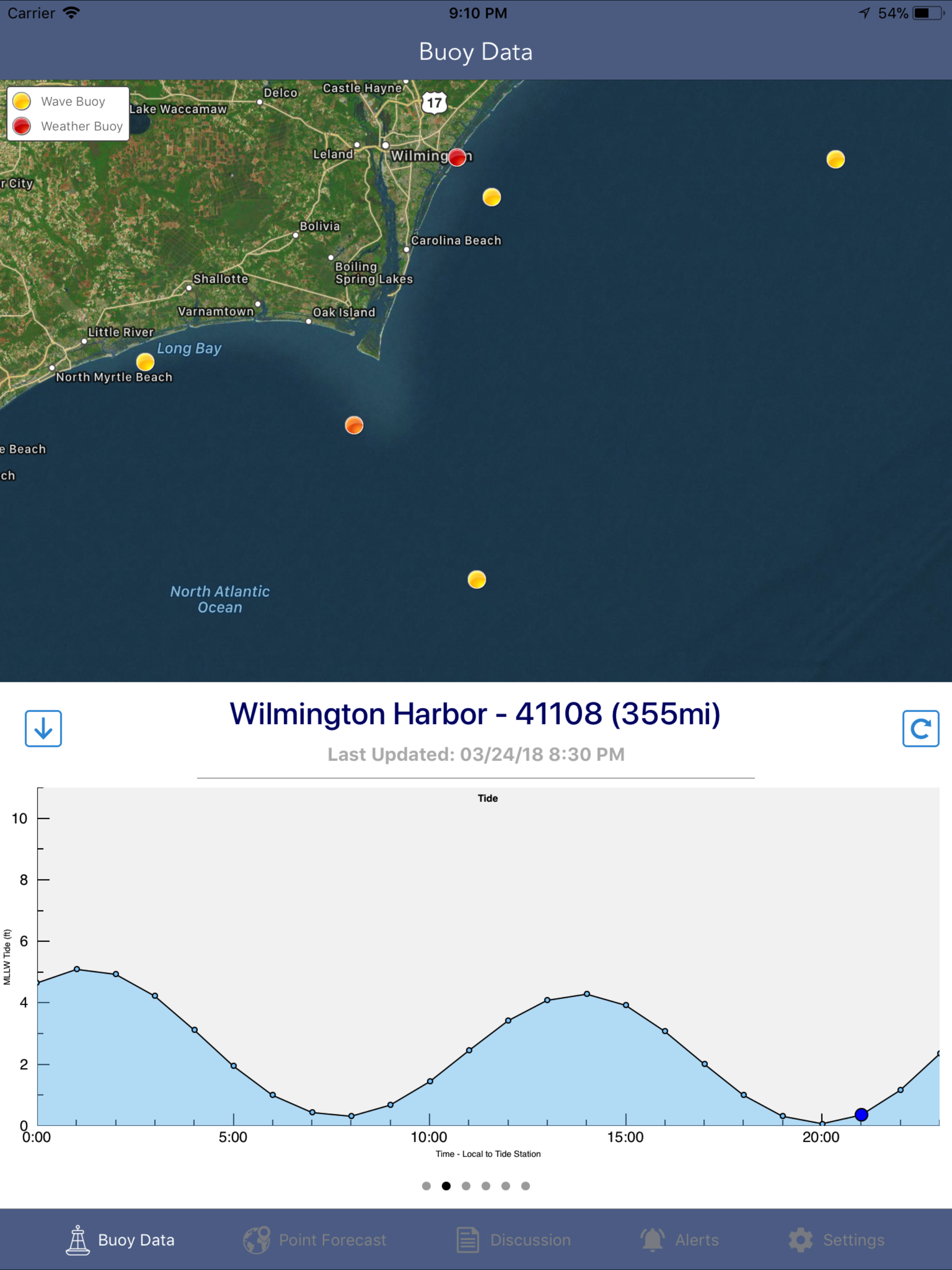Tap the blue current-time marker on tide chart
Screen dimensions: 952x1270
tap(861, 1115)
